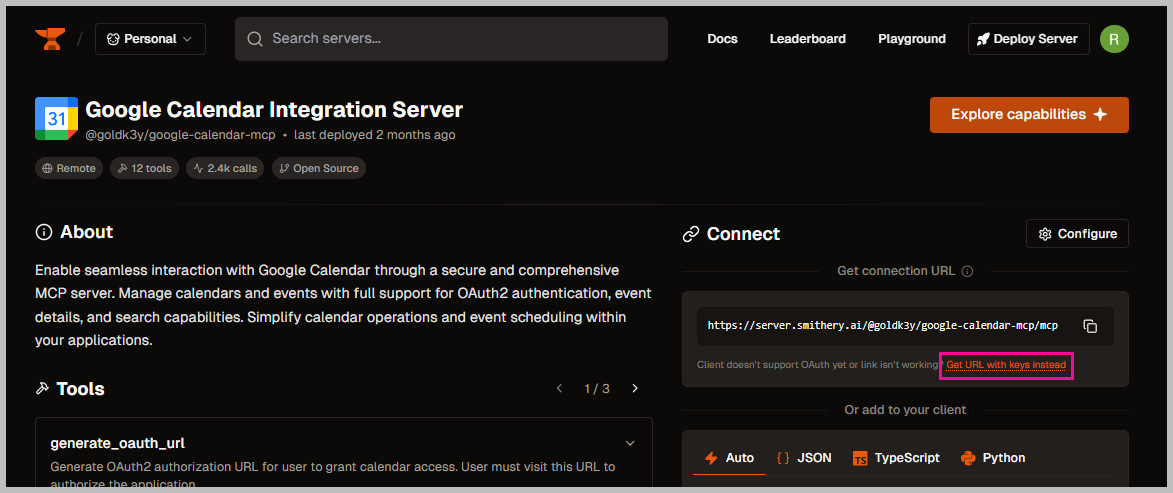This screenshot has height=493, width=1173.
Task: Select the TypeScript tab
Action: tap(896, 458)
